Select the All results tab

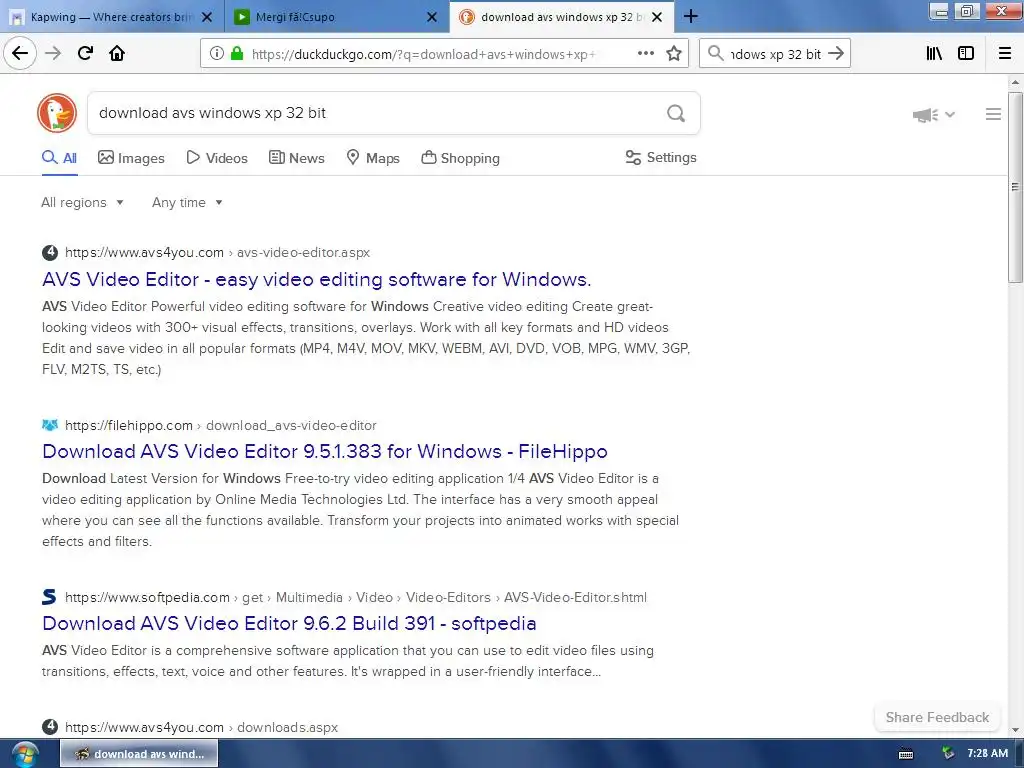pos(59,158)
